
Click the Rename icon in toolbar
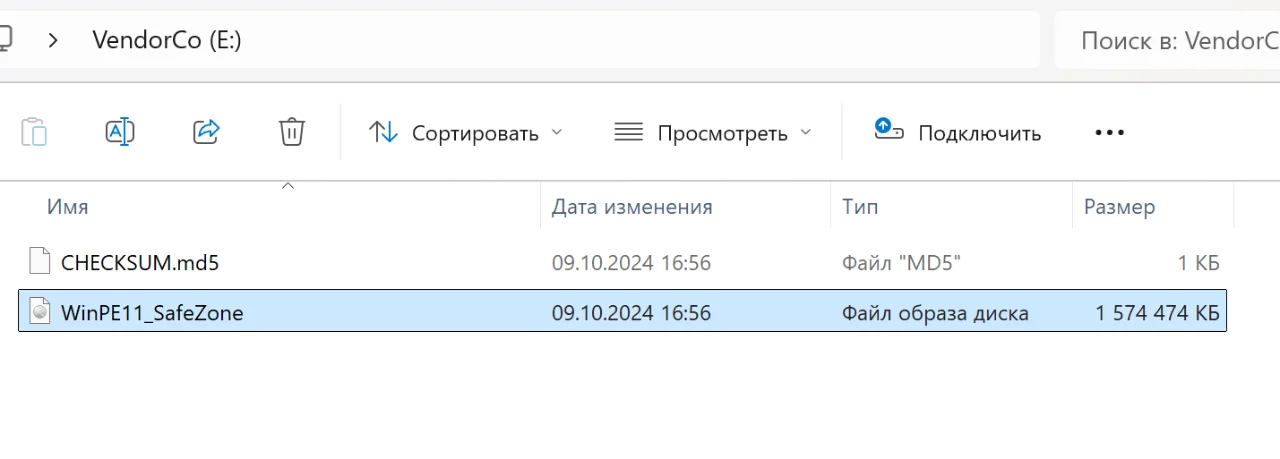click(x=120, y=132)
